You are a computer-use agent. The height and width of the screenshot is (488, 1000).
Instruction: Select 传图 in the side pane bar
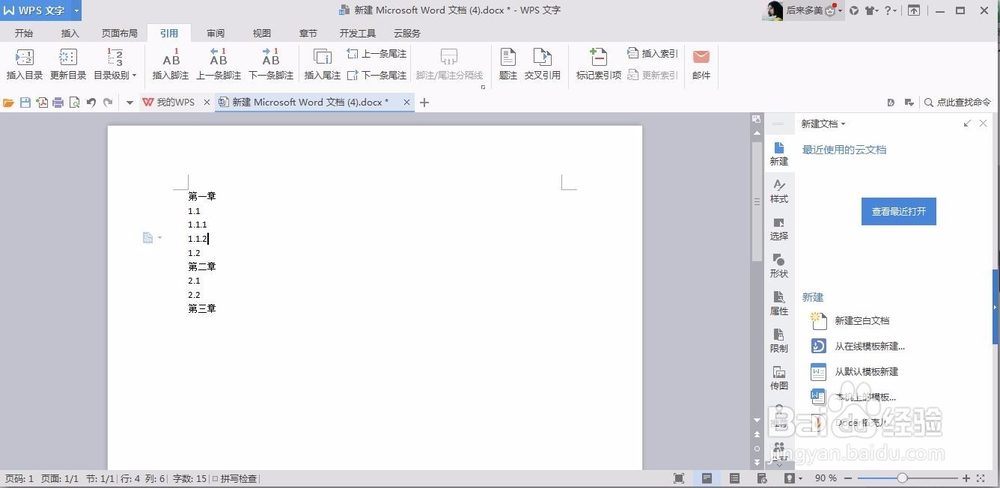pos(779,378)
